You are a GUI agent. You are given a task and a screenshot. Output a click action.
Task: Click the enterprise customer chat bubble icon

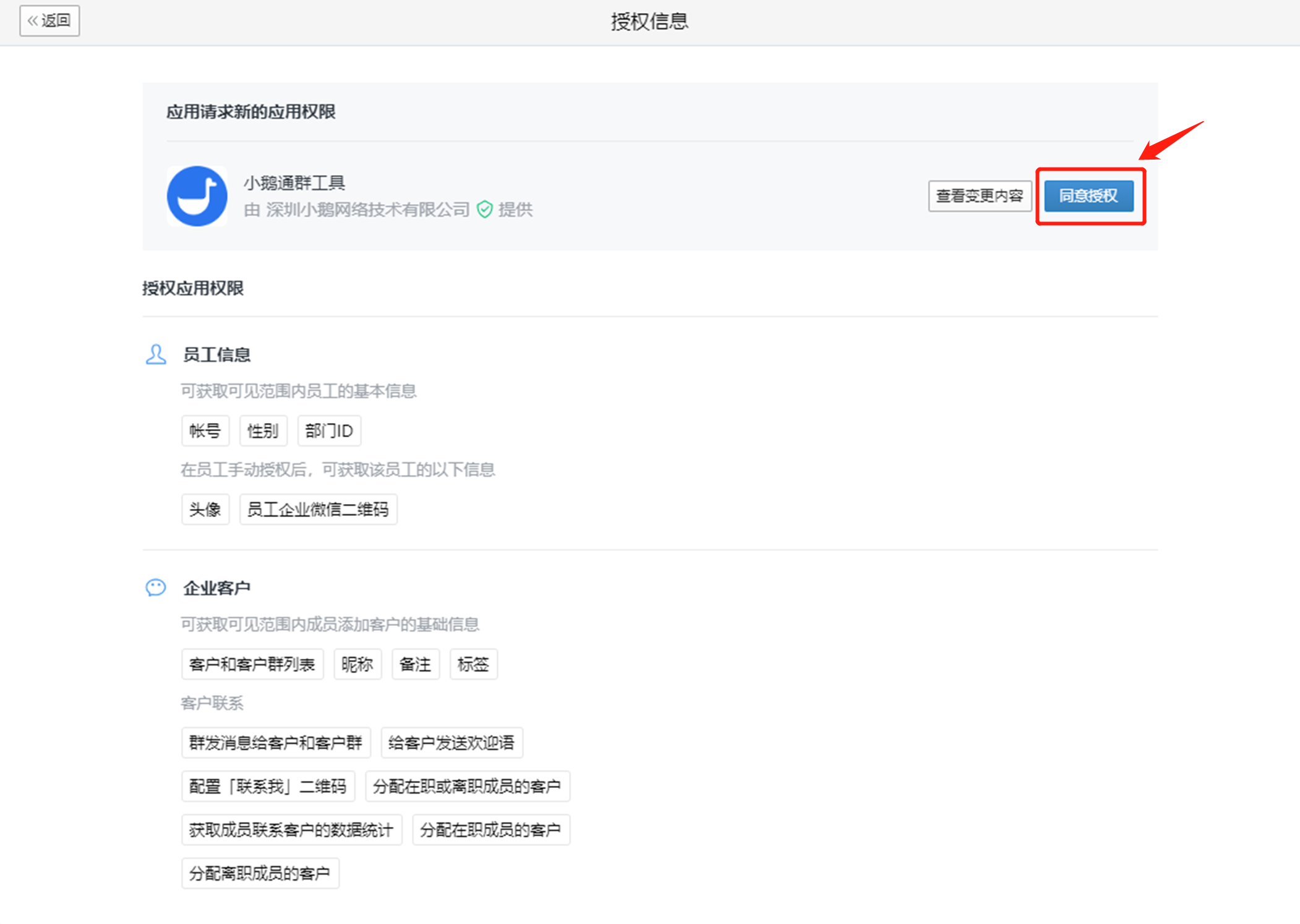[156, 587]
